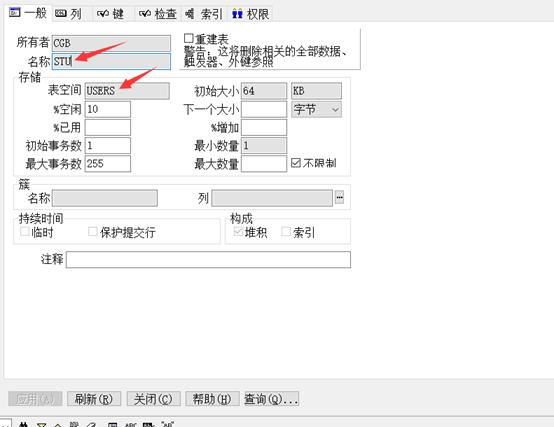Click the 最大数量 input field
Viewport: 554px width, 427px height.
tap(264, 164)
